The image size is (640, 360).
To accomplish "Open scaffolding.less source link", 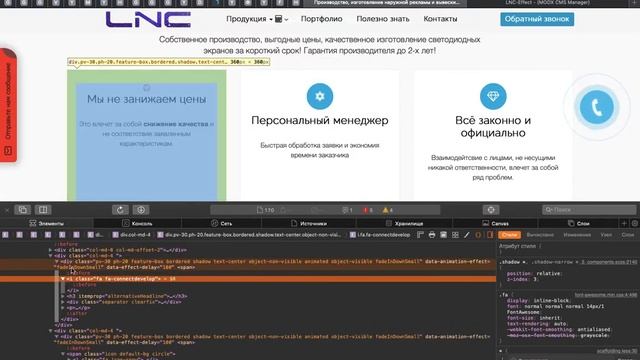I will point(617,351).
